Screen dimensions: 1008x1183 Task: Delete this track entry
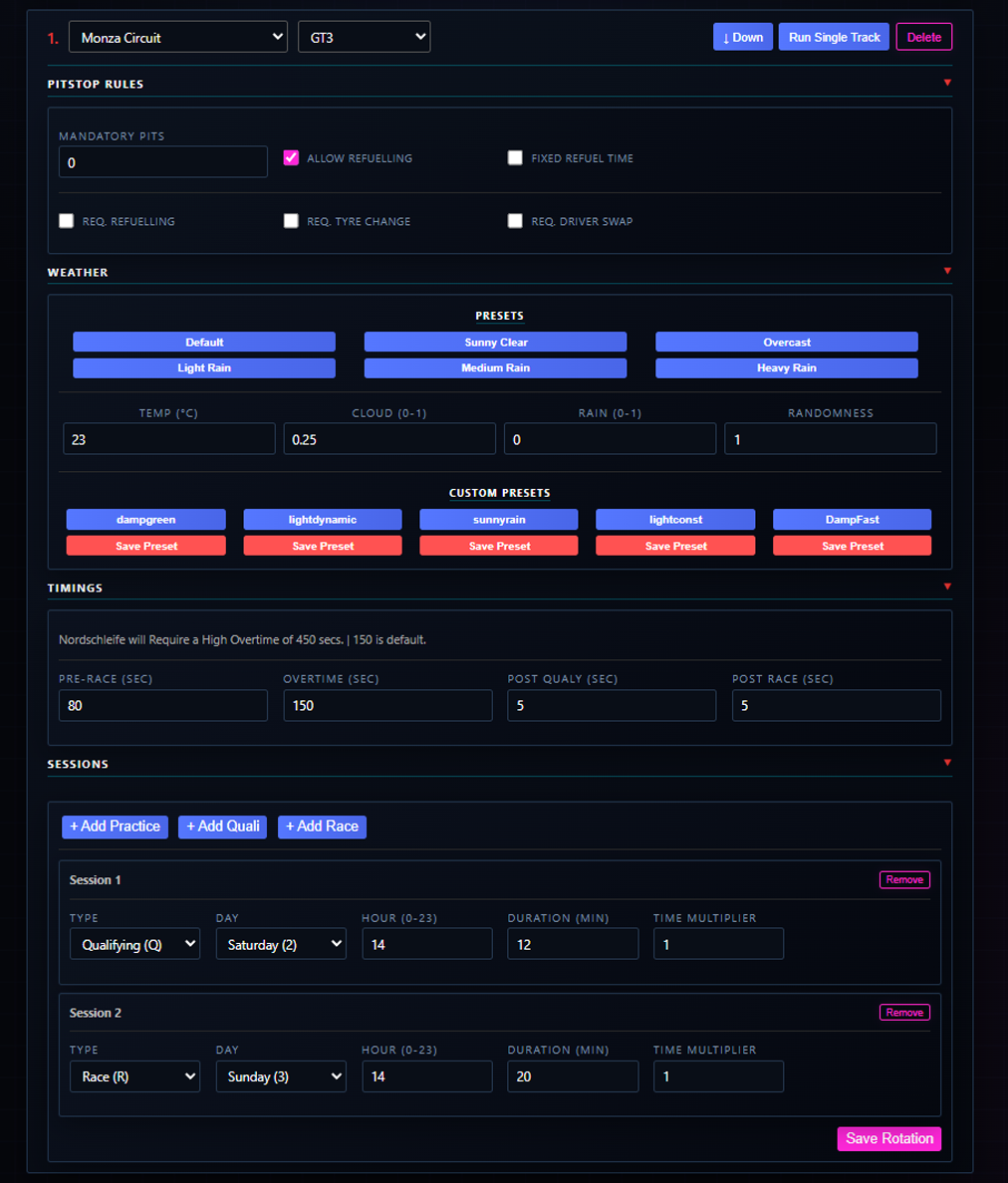923,37
